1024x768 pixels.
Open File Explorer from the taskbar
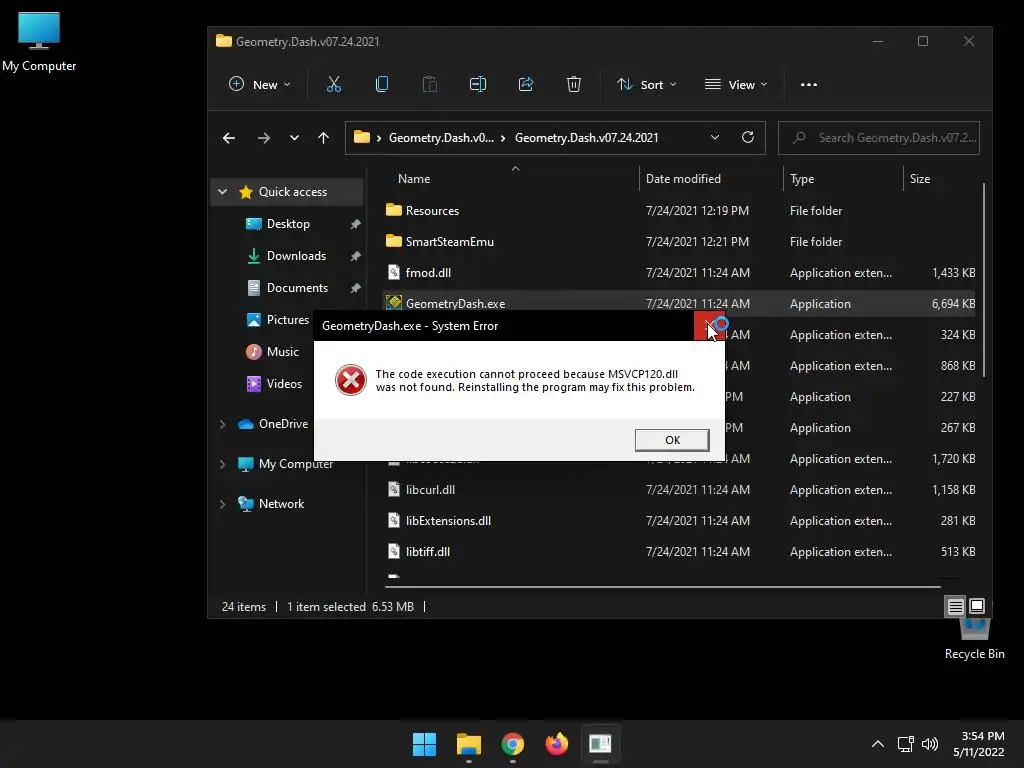click(469, 744)
